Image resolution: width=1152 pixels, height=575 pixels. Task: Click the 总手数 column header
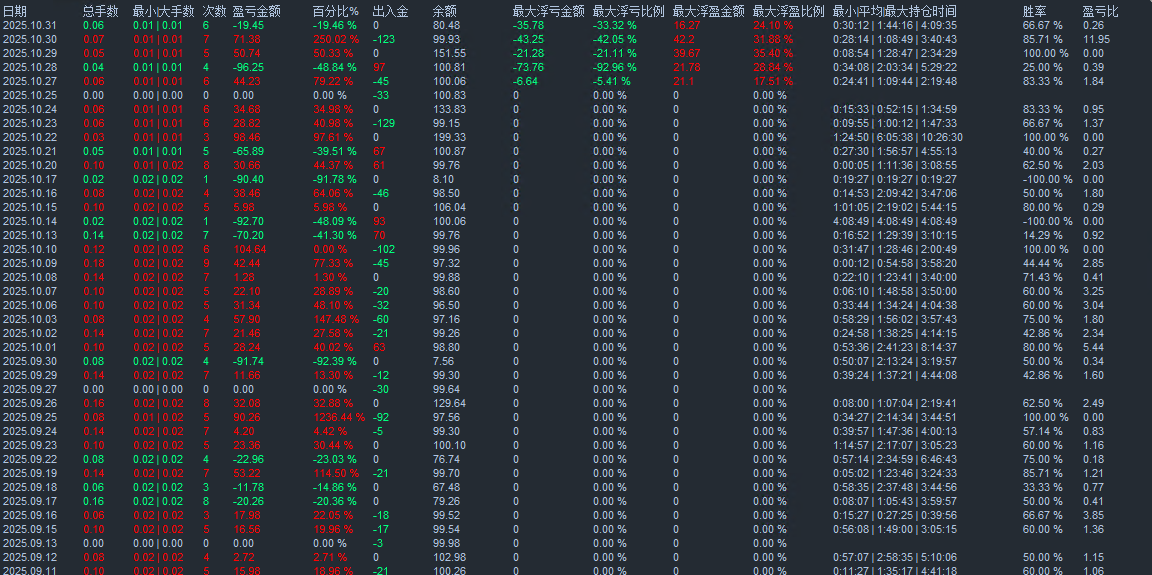(101, 11)
